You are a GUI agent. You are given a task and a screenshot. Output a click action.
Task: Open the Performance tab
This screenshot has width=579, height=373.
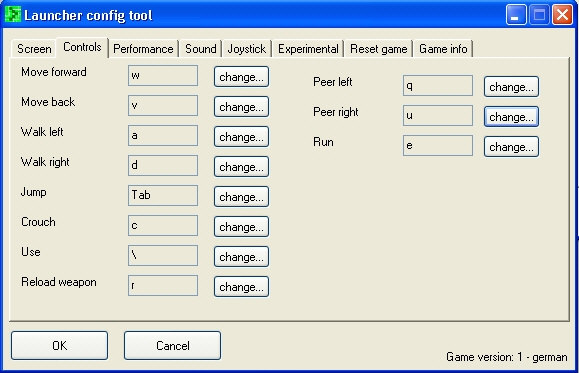point(143,49)
